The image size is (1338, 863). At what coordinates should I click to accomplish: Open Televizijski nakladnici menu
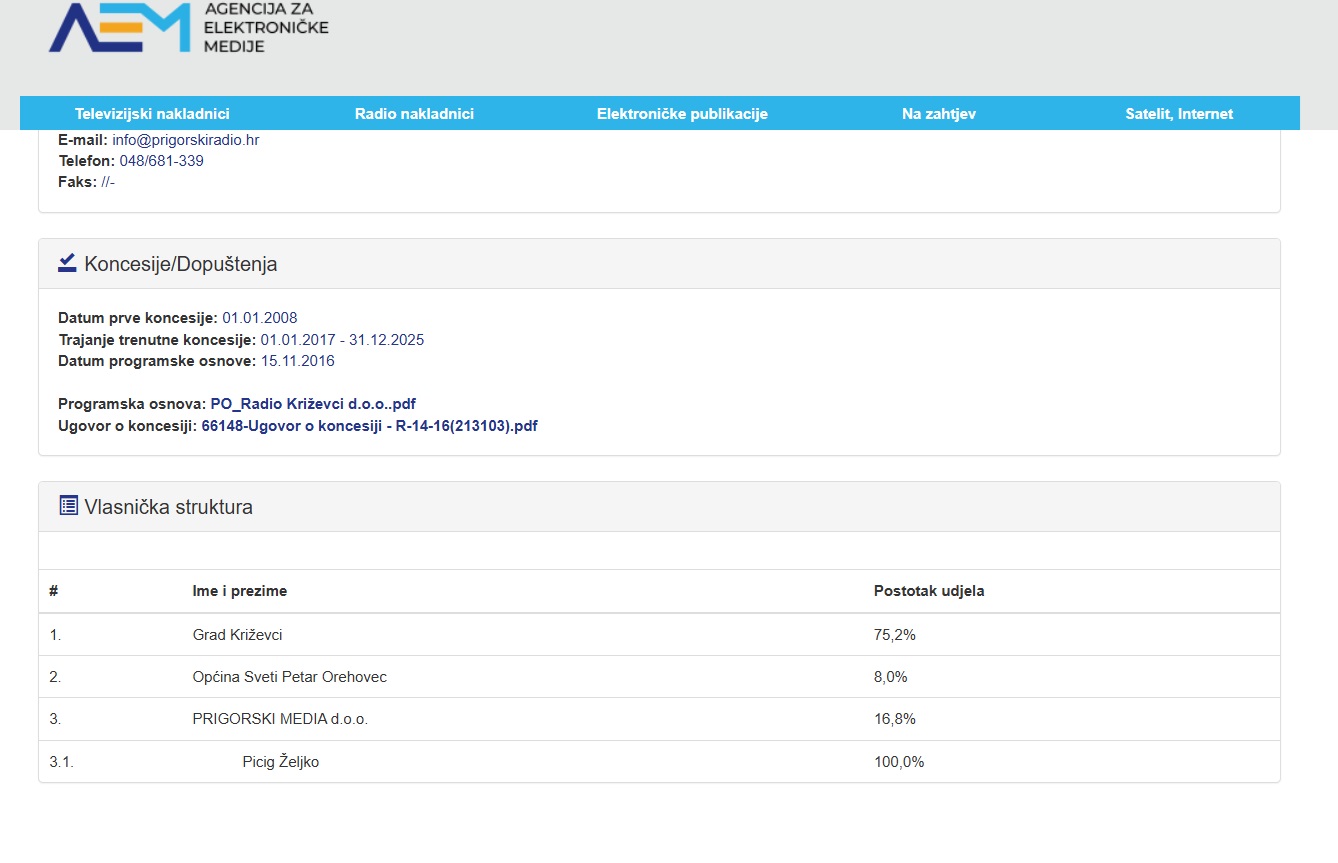point(152,114)
